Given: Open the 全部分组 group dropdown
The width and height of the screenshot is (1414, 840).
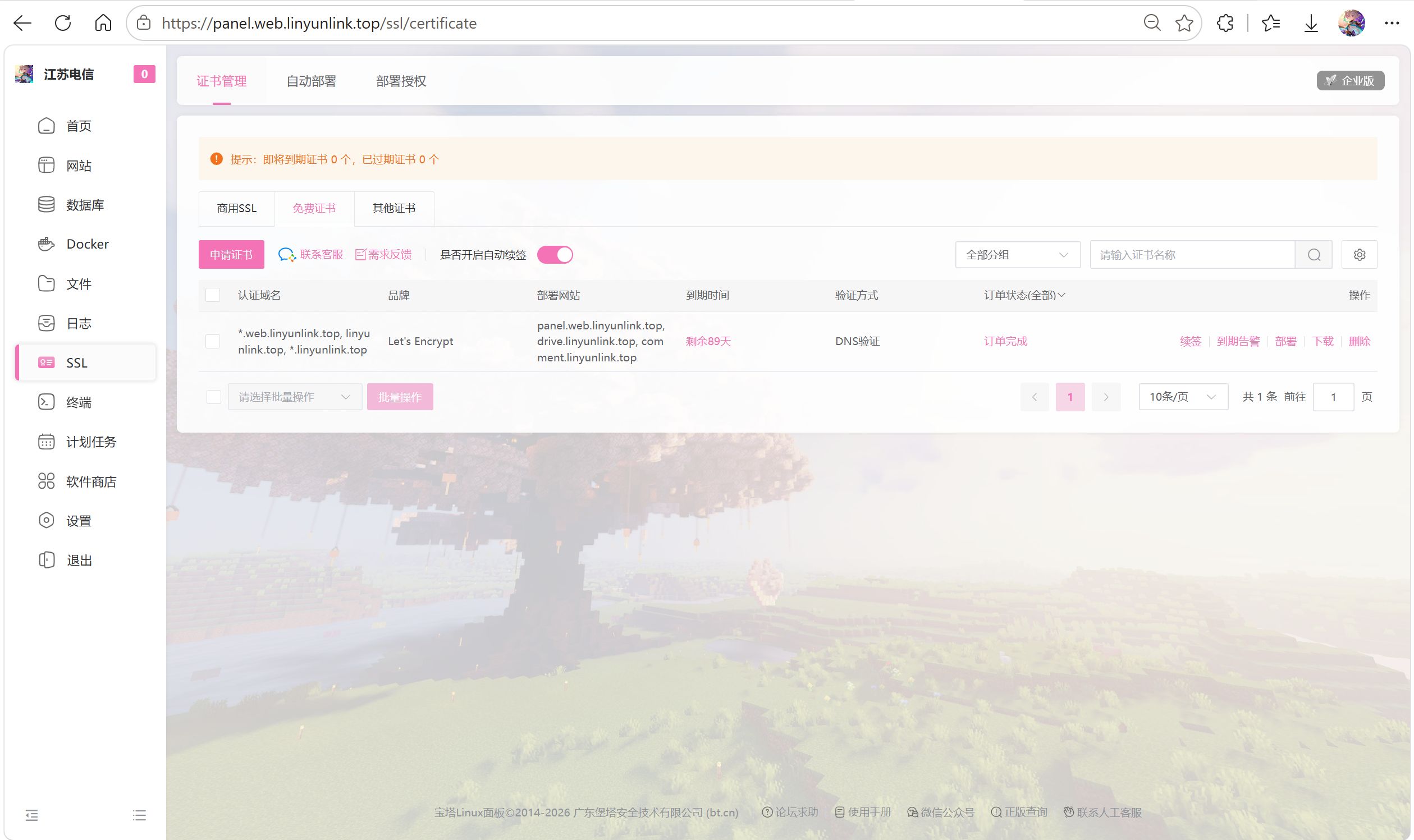Looking at the screenshot, I should 1018,255.
